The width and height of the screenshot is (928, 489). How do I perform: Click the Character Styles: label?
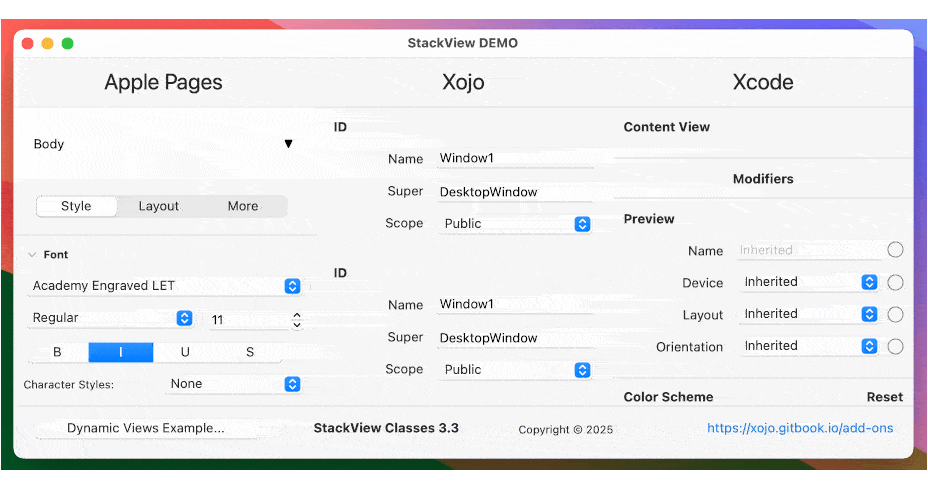pos(69,385)
